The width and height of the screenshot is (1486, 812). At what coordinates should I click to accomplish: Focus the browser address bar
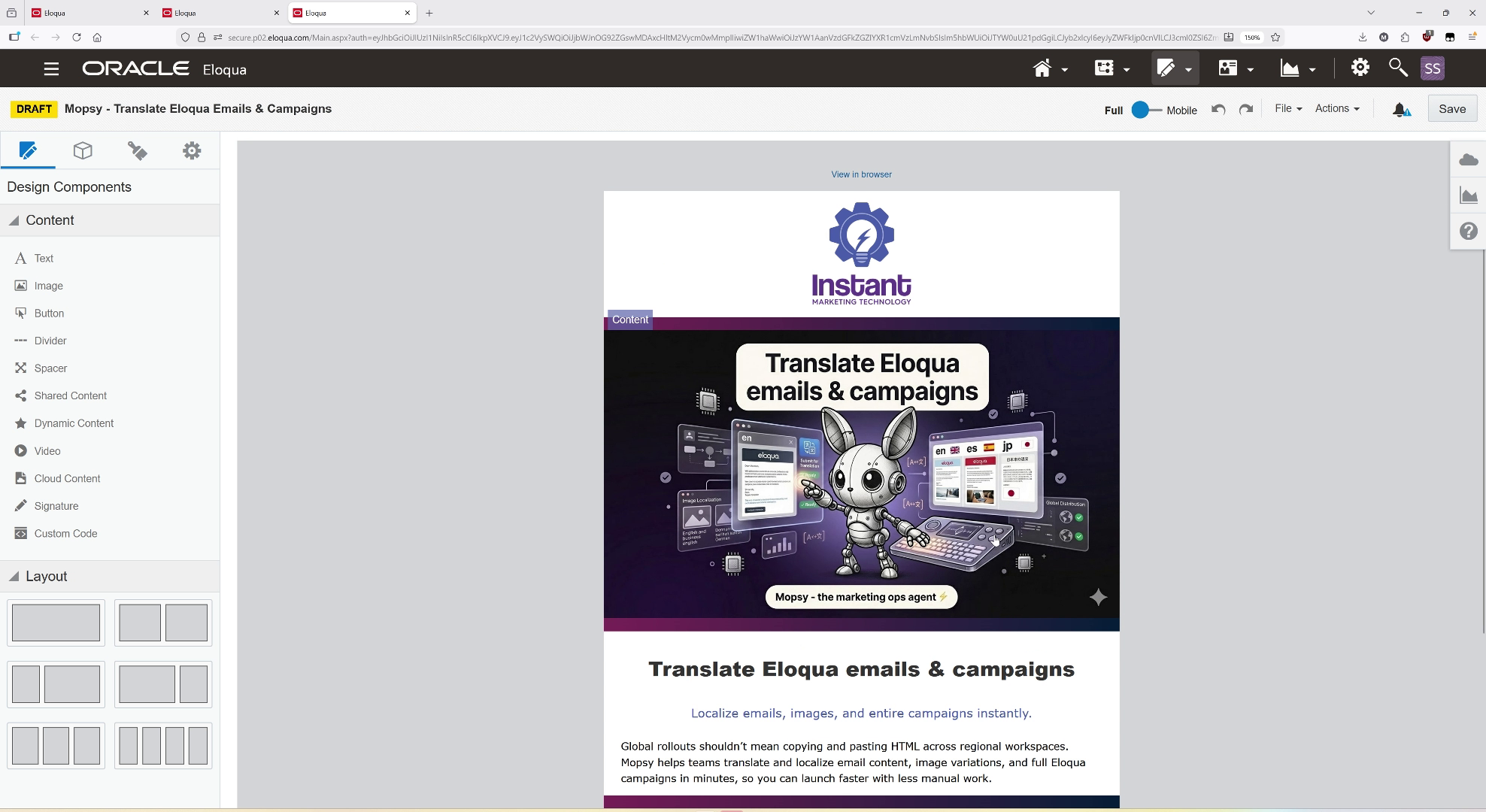click(x=722, y=37)
